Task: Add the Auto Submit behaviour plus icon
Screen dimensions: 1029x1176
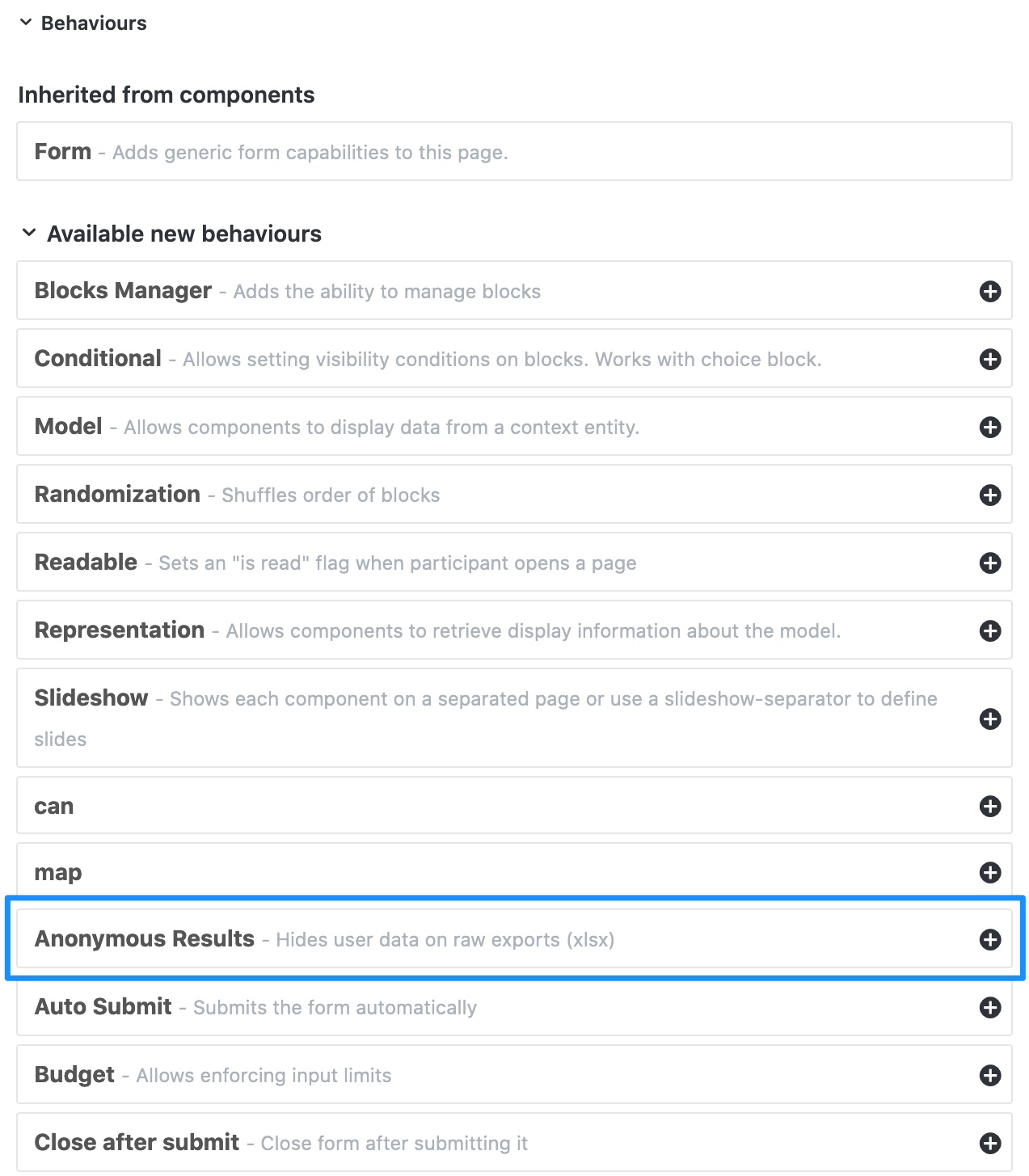Action: [x=990, y=1007]
